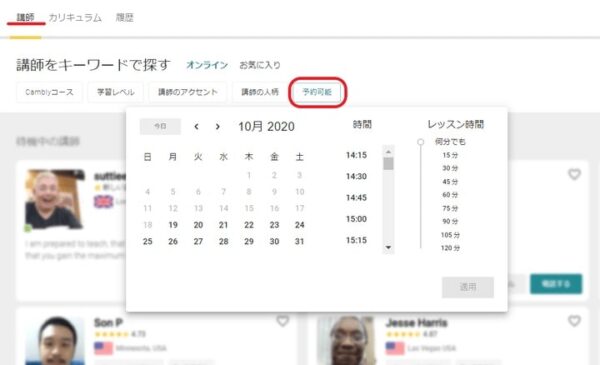Pick October 26 date
This screenshot has width=600, height=365.
pyautogui.click(x=173, y=241)
